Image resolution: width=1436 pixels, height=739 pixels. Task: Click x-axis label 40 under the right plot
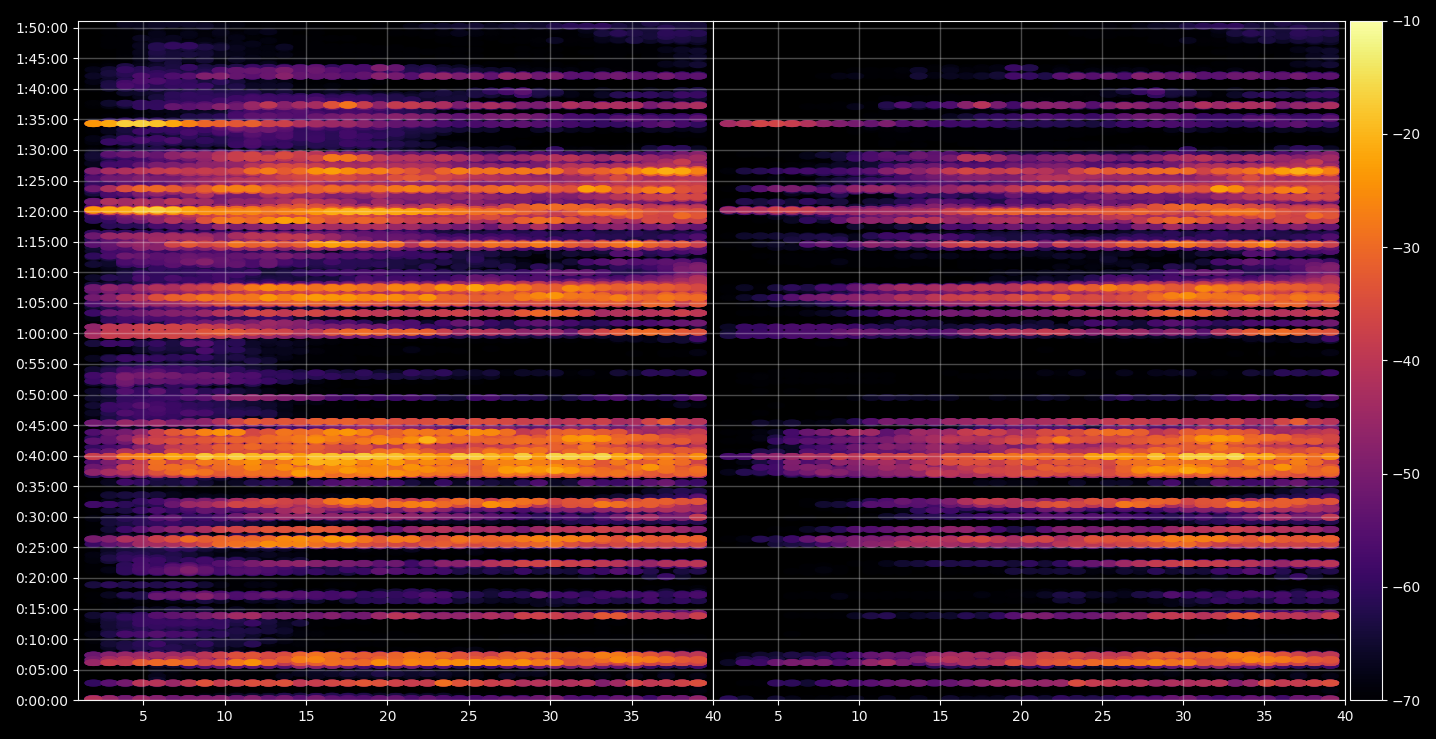1345,717
